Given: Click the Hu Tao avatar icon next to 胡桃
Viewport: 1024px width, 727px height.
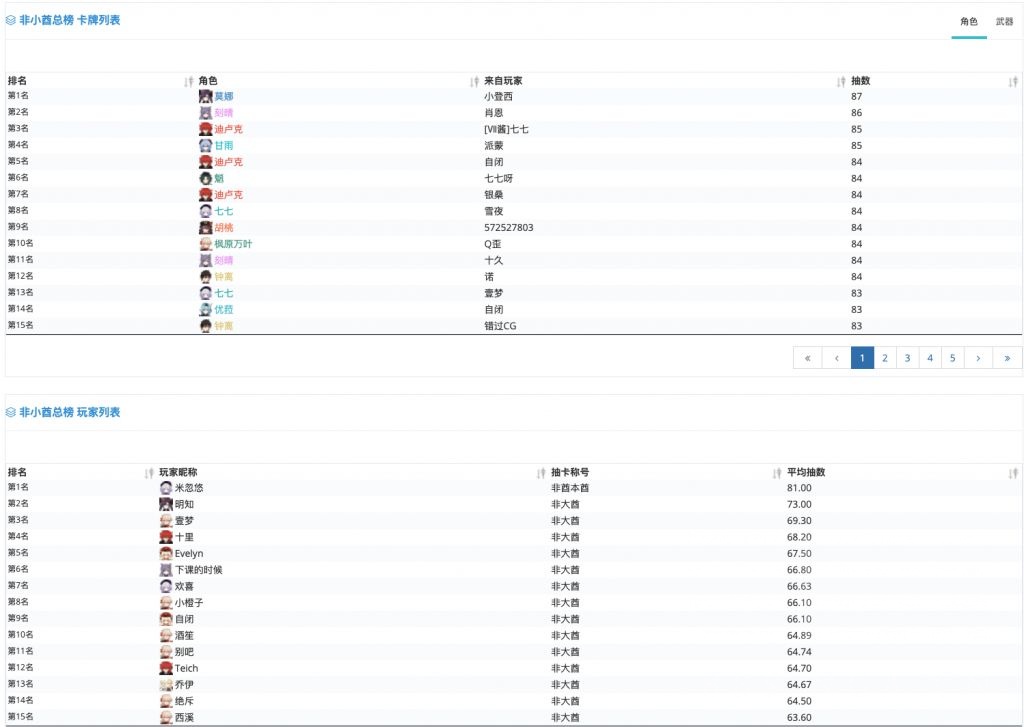Looking at the screenshot, I should pos(205,227).
